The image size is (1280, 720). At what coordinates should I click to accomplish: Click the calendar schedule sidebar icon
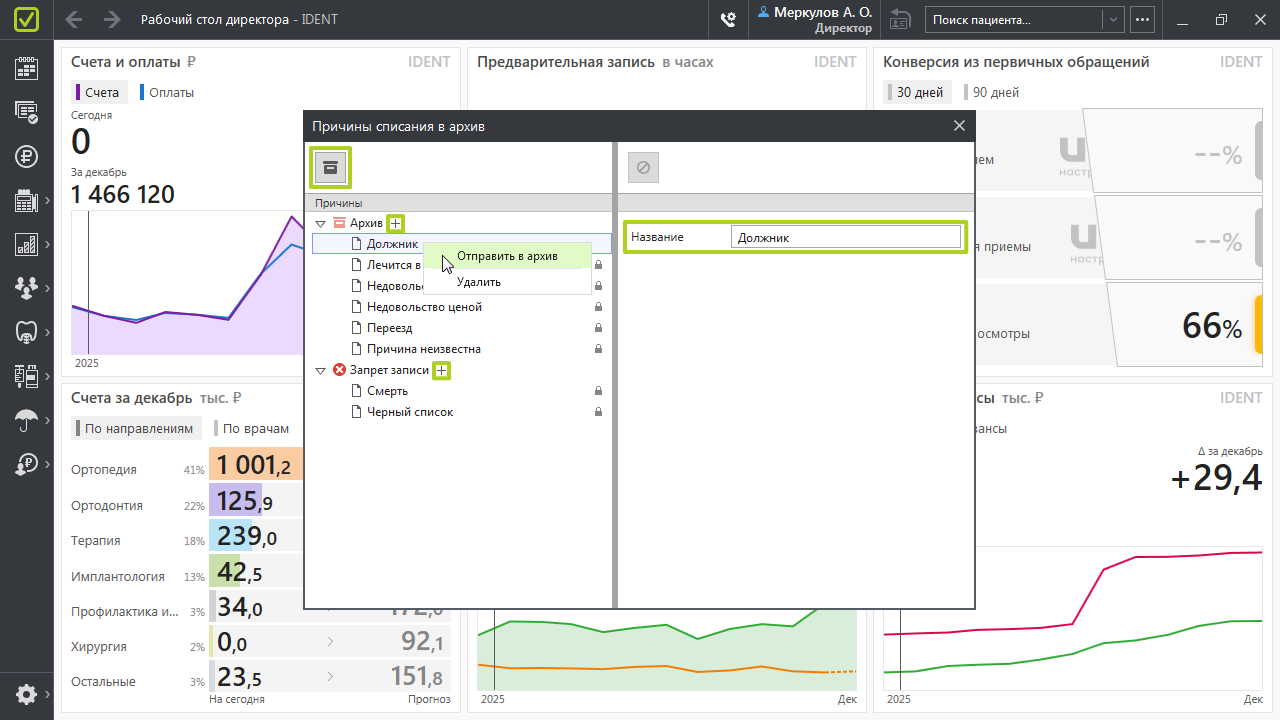coord(27,68)
